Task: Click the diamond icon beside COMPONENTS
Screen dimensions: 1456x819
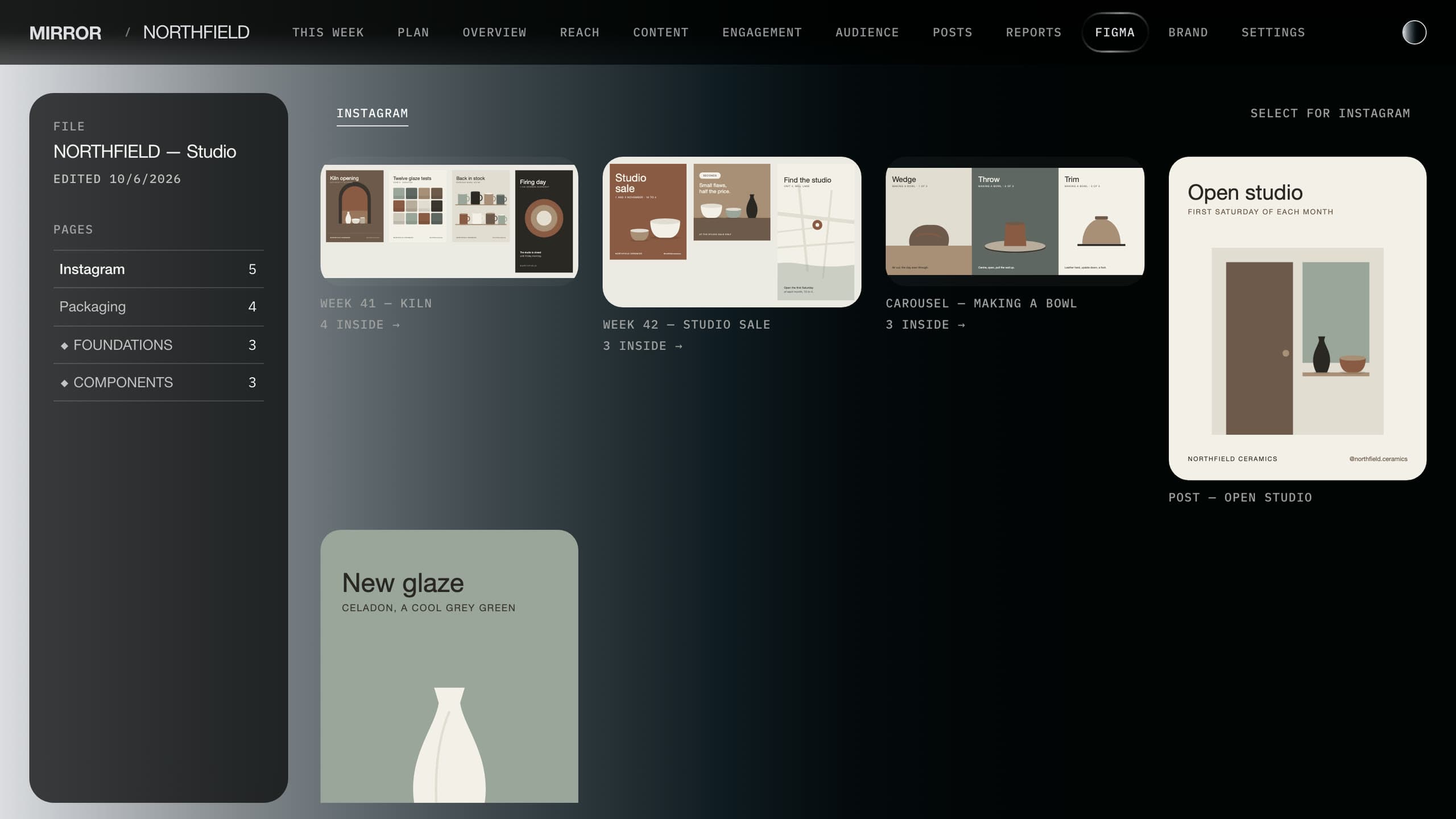Action: (x=64, y=383)
